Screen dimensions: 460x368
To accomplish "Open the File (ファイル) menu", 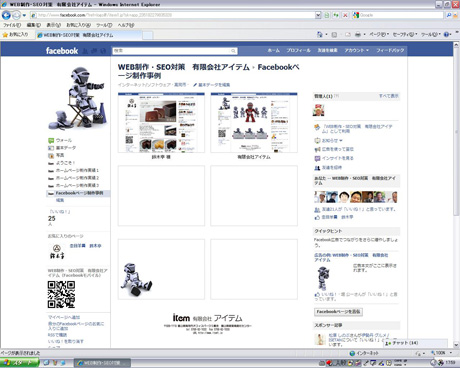I will pos(12,25).
